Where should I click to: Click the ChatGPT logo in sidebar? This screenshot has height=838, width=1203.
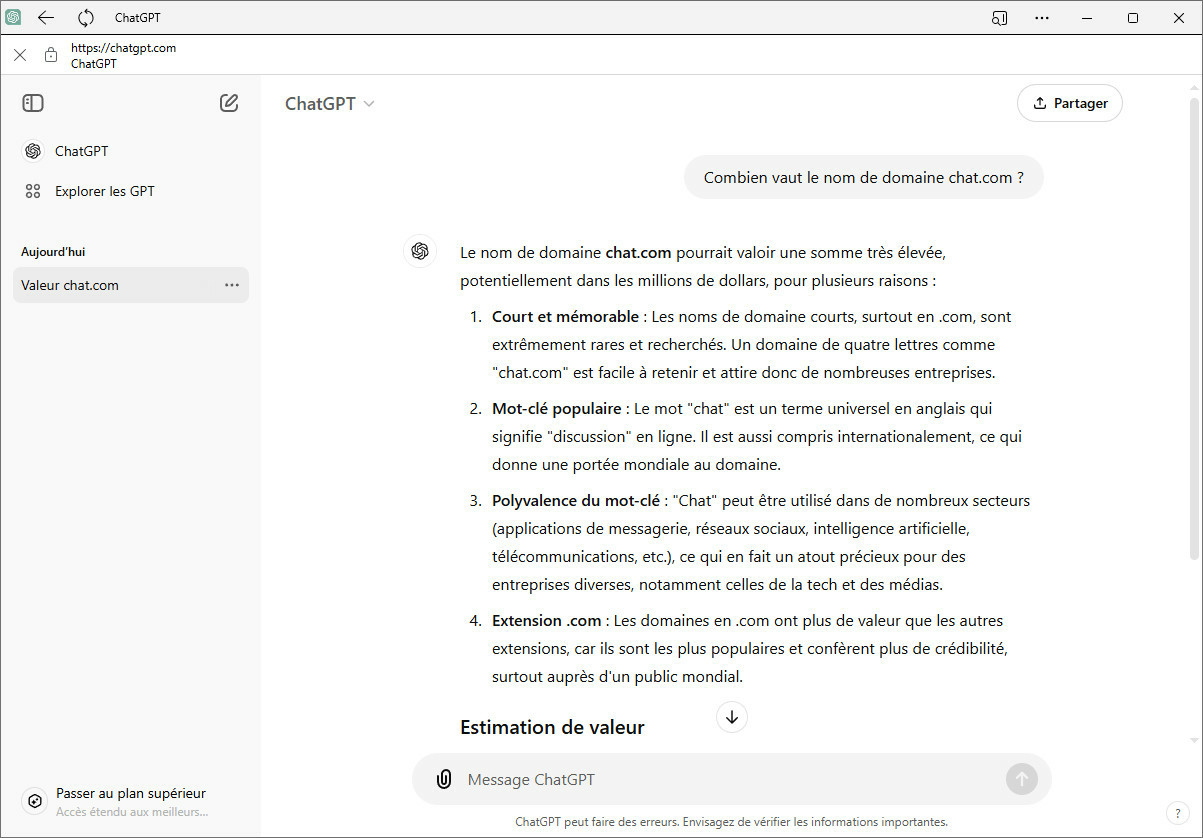pyautogui.click(x=33, y=151)
